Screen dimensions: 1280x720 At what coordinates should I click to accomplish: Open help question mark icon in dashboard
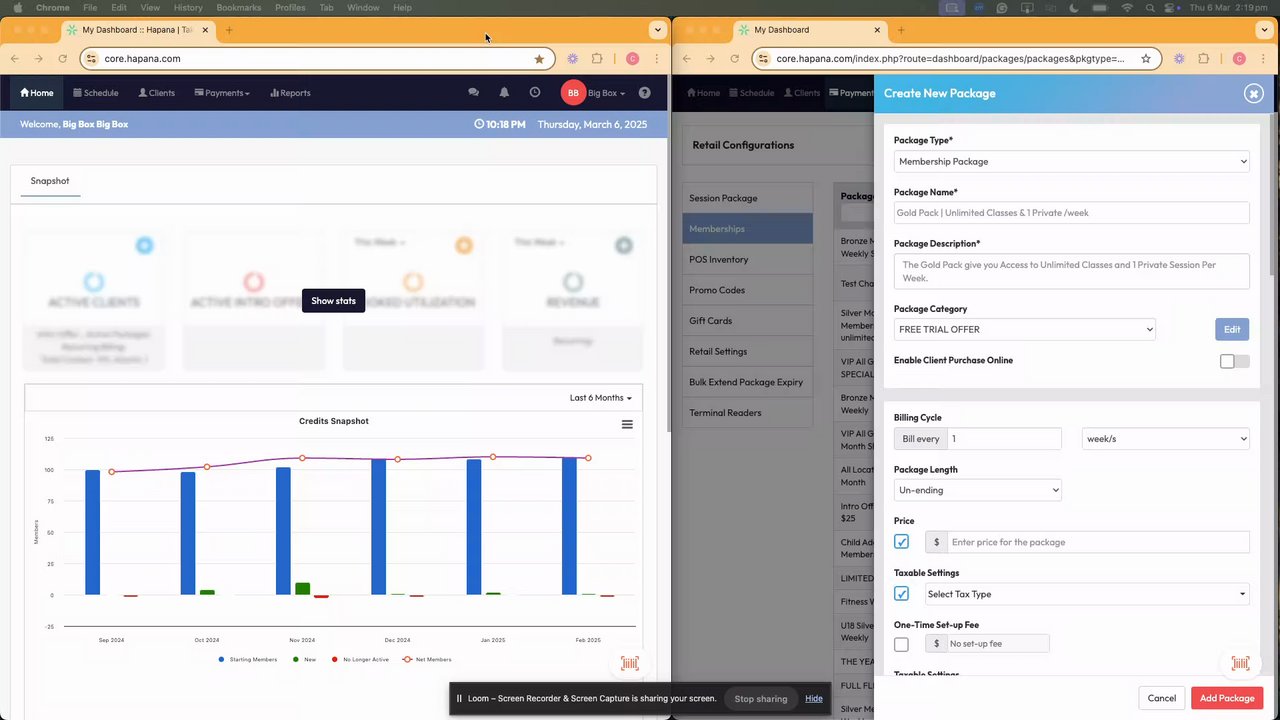[x=644, y=92]
